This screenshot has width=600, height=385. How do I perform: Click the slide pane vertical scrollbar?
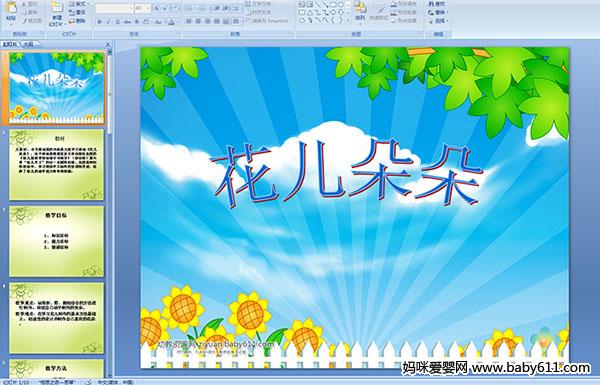click(110, 214)
